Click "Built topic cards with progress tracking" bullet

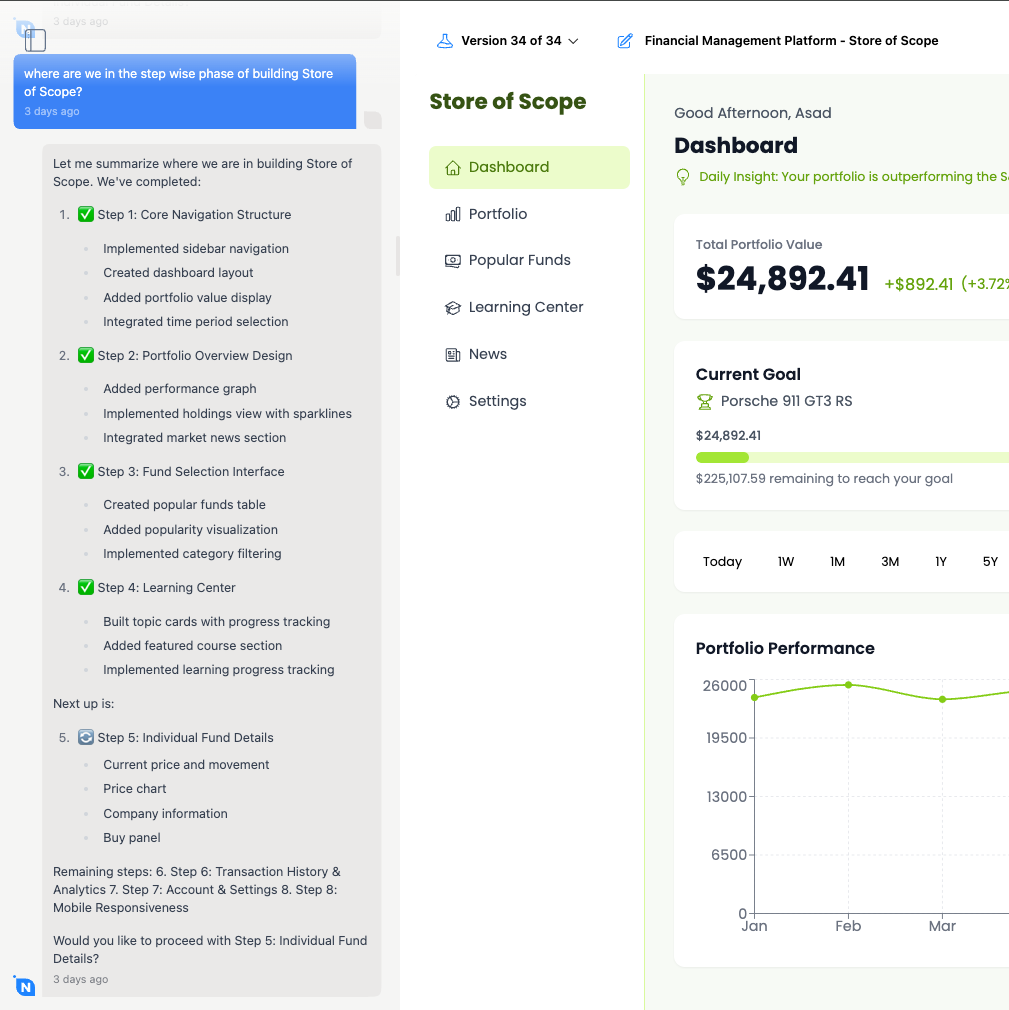(216, 622)
